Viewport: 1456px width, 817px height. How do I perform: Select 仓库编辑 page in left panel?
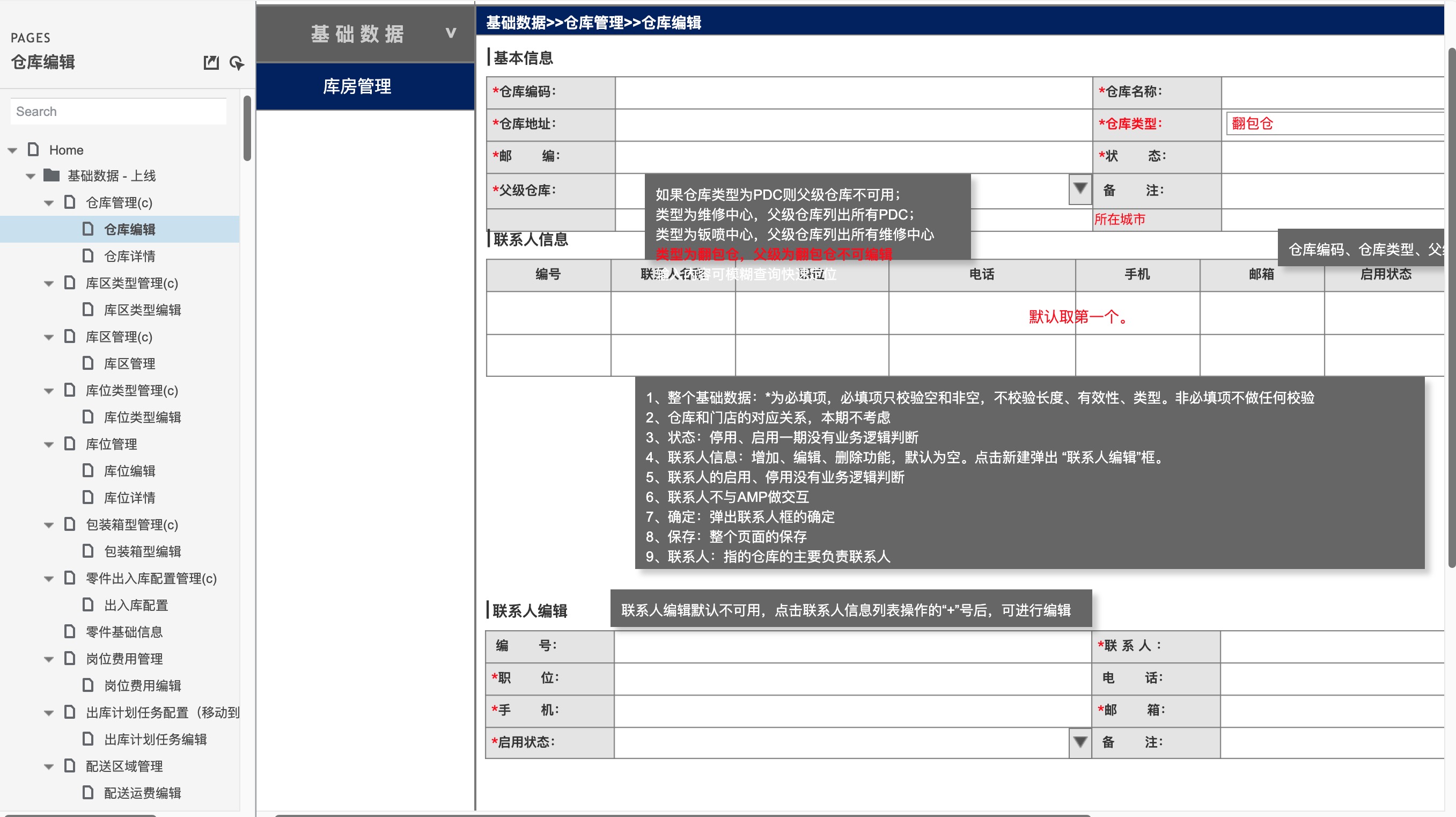(130, 228)
